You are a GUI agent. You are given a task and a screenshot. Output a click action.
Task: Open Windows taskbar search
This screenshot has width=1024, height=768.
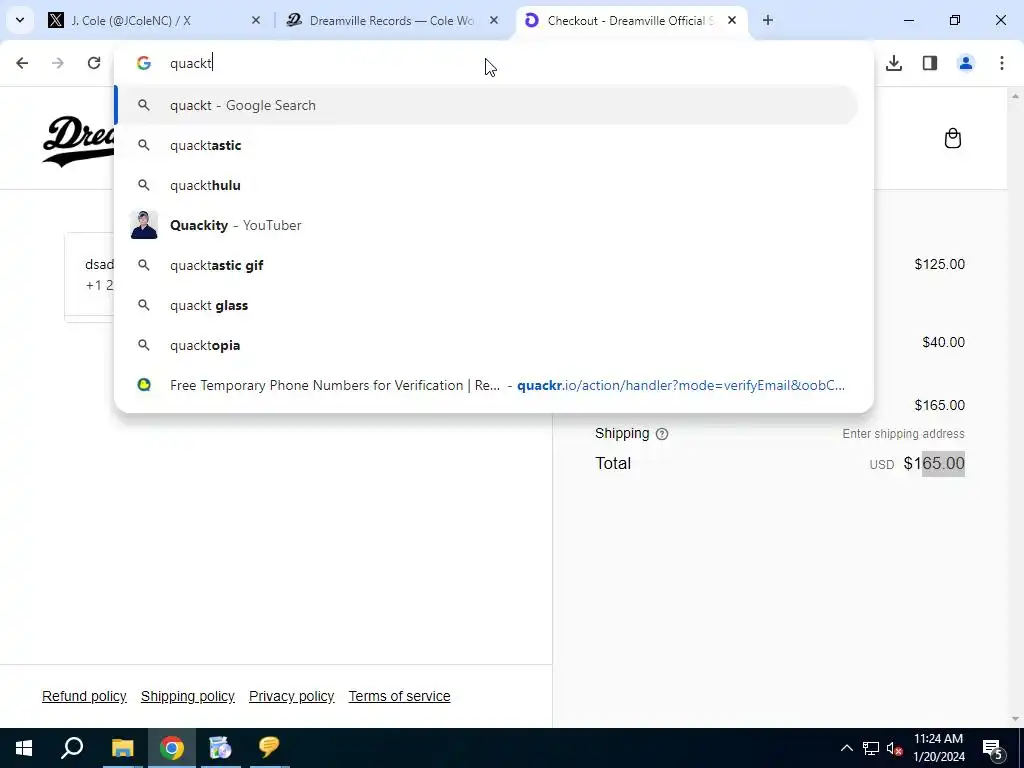[72, 748]
